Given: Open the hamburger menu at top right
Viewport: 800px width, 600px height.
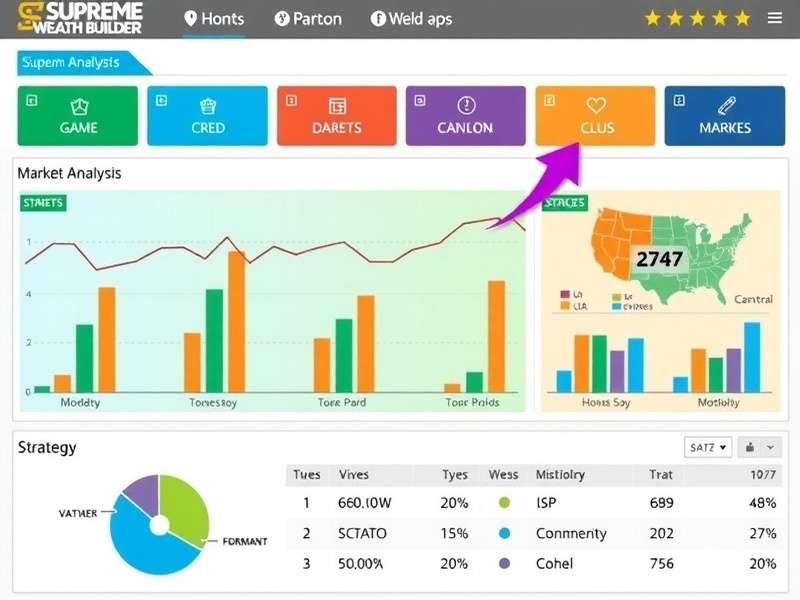Looking at the screenshot, I should (775, 17).
